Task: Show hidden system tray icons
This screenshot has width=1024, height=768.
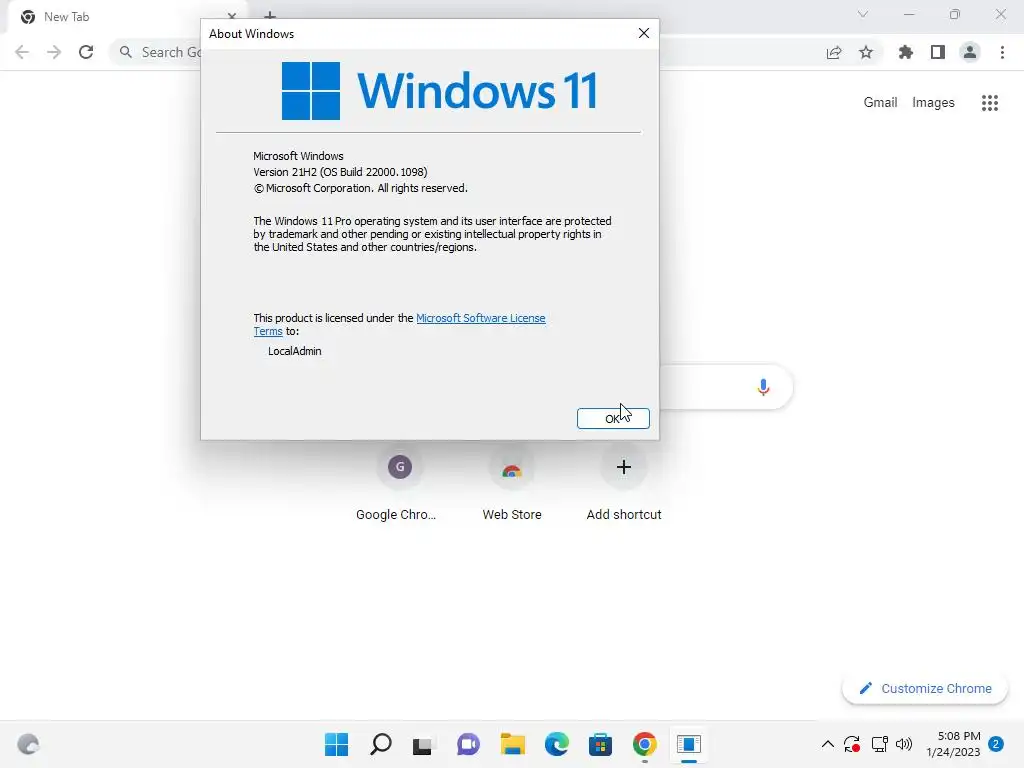Action: point(827,744)
